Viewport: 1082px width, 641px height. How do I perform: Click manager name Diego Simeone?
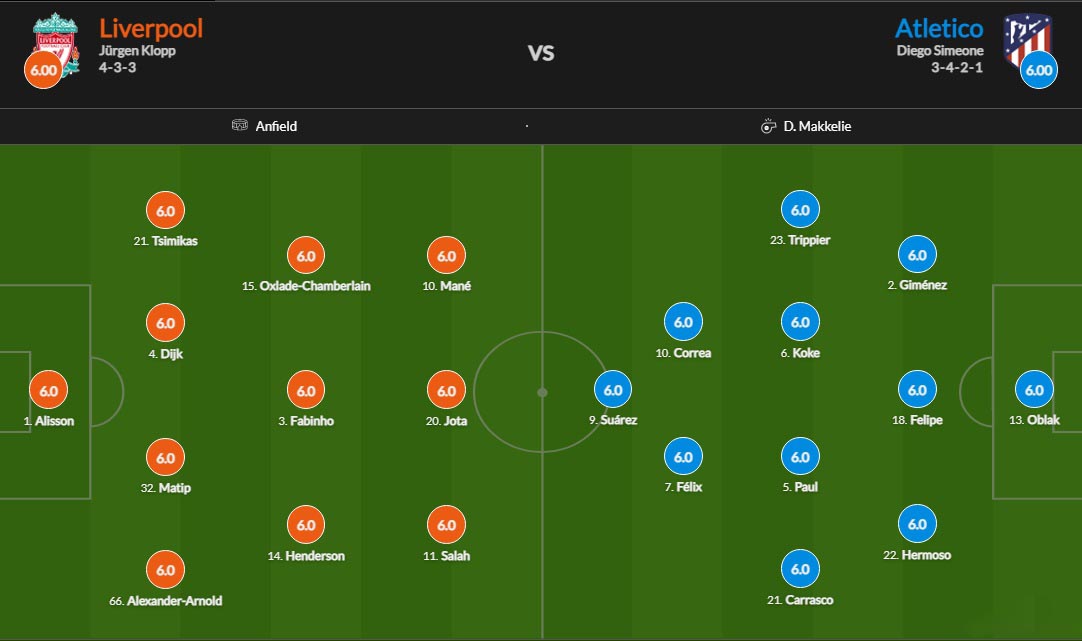(940, 51)
